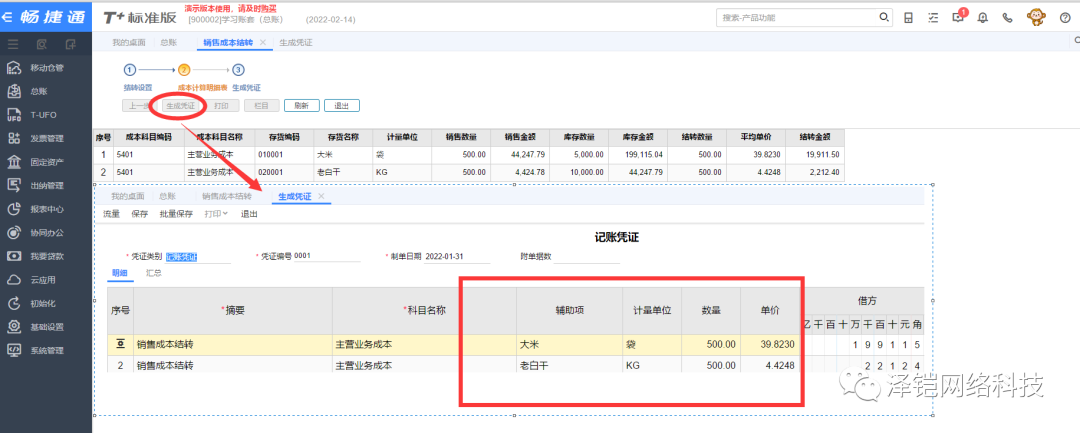Open the 移动仓管 module in sidebar
This screenshot has width=1080, height=433.
click(x=46, y=68)
